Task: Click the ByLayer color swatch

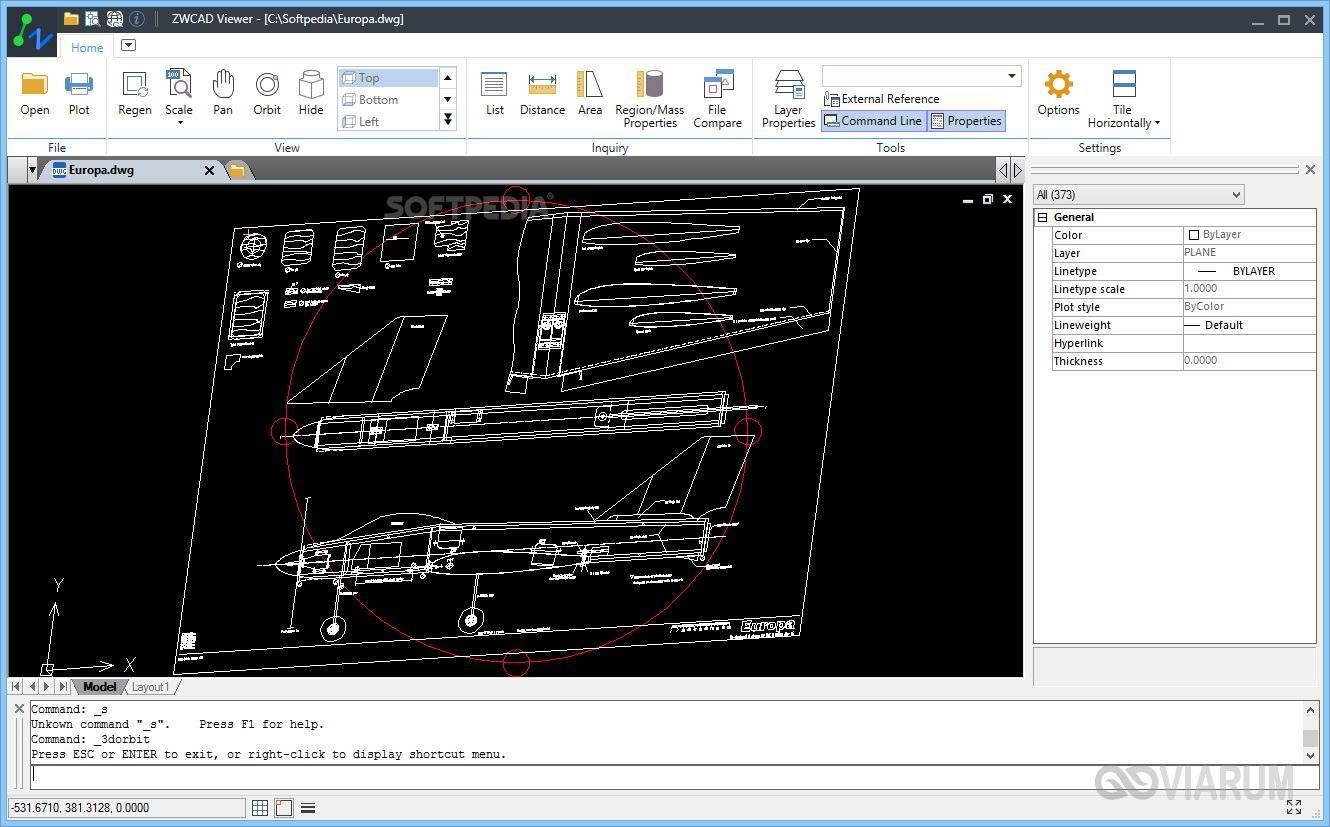Action: tap(1193, 235)
